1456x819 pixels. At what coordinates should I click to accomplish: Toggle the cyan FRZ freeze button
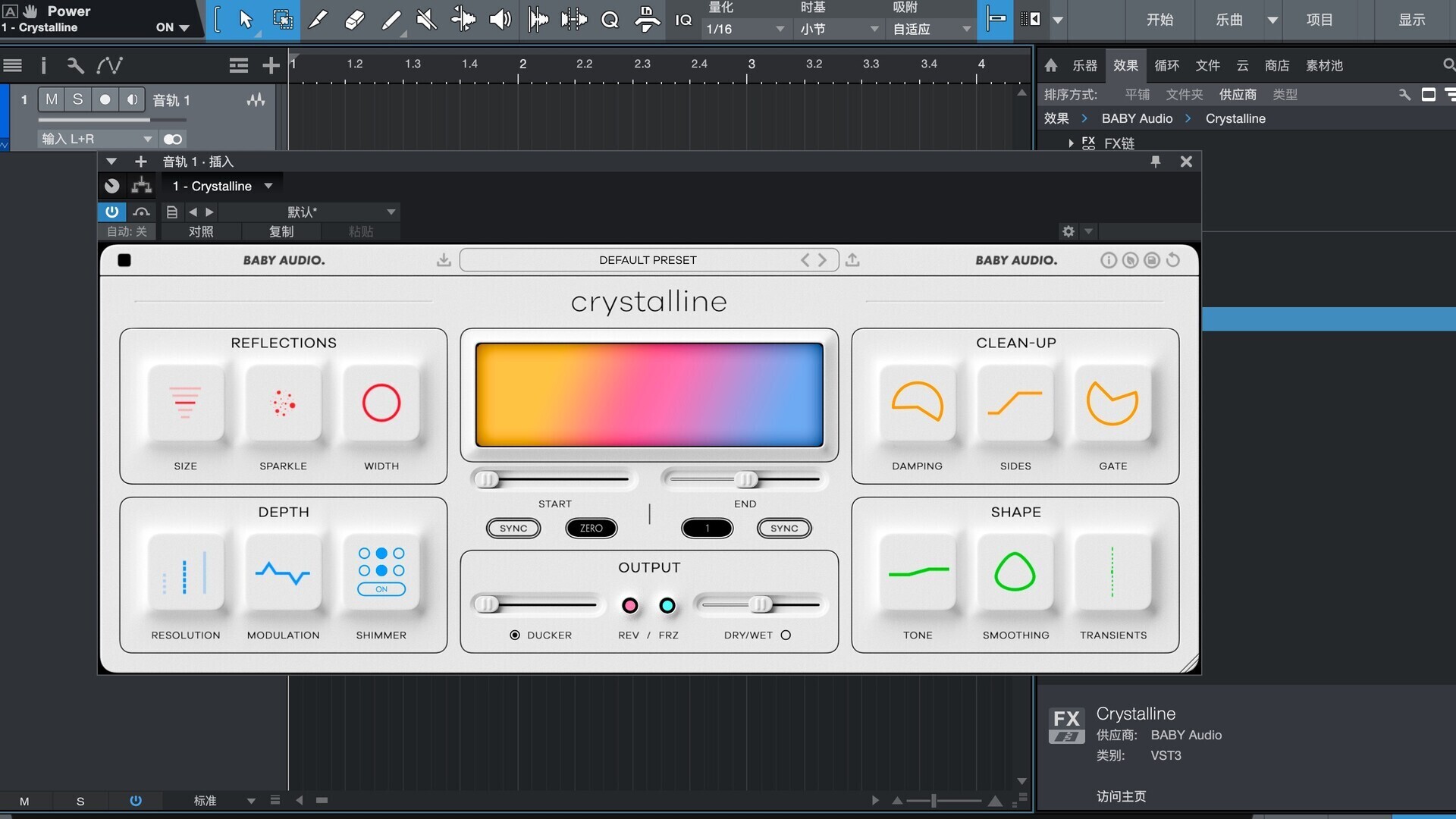pos(667,605)
